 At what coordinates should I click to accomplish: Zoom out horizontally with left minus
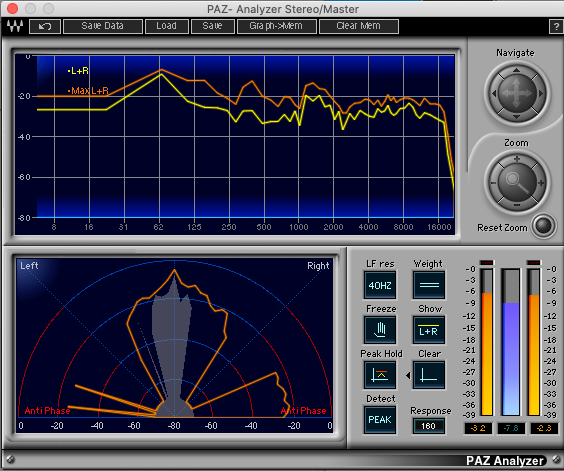[x=493, y=183]
